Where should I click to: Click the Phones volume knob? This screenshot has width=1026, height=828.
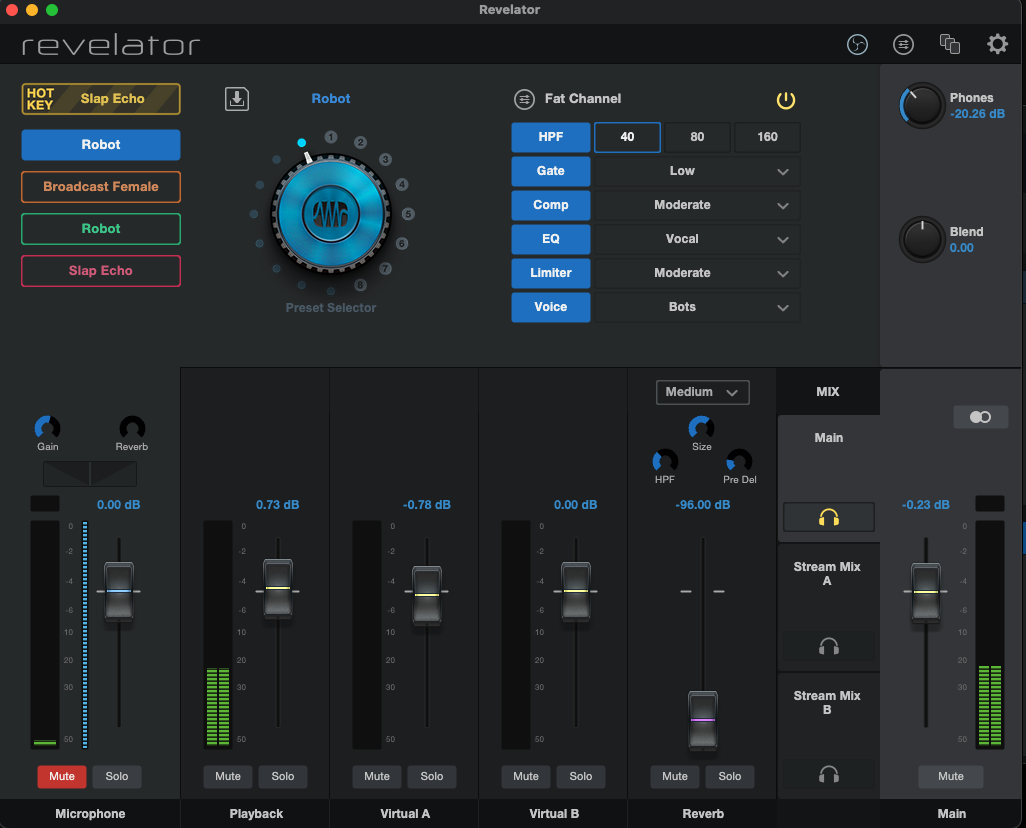[x=922, y=105]
